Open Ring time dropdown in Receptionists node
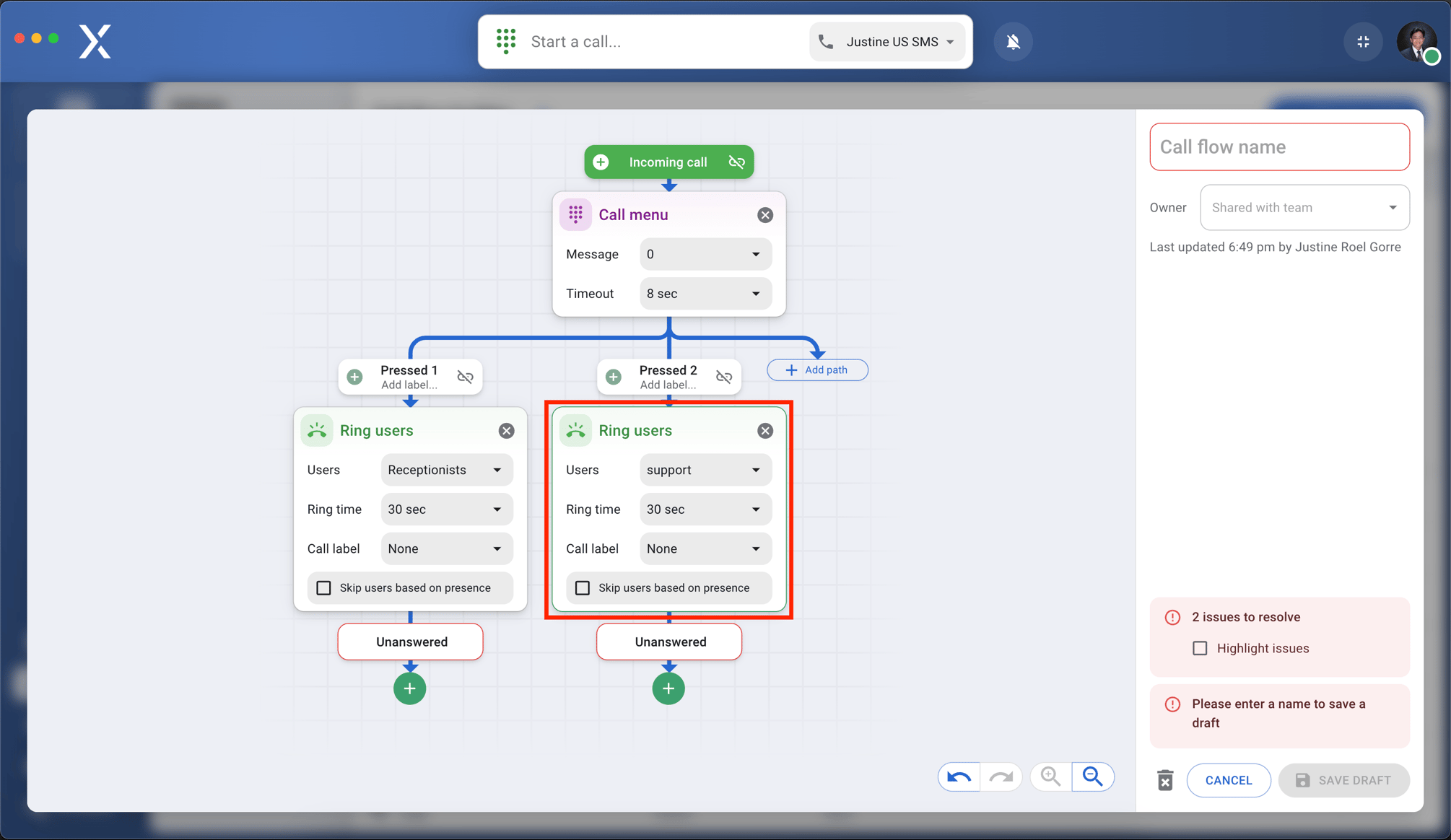Viewport: 1451px width, 840px height. [x=447, y=509]
